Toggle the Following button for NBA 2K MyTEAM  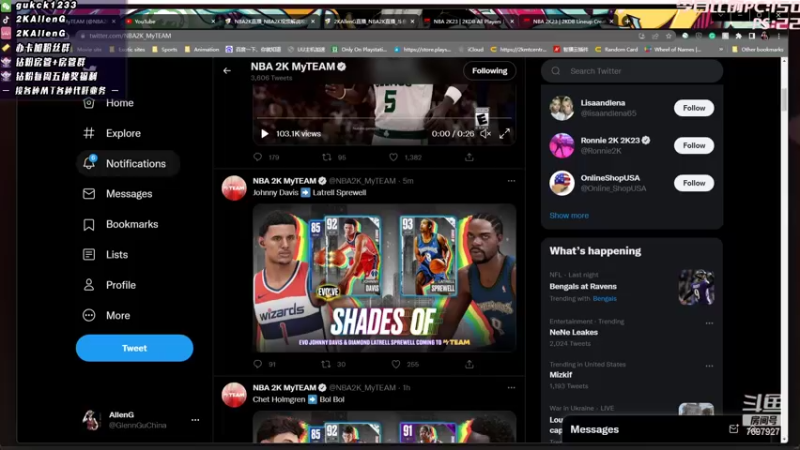(x=489, y=71)
